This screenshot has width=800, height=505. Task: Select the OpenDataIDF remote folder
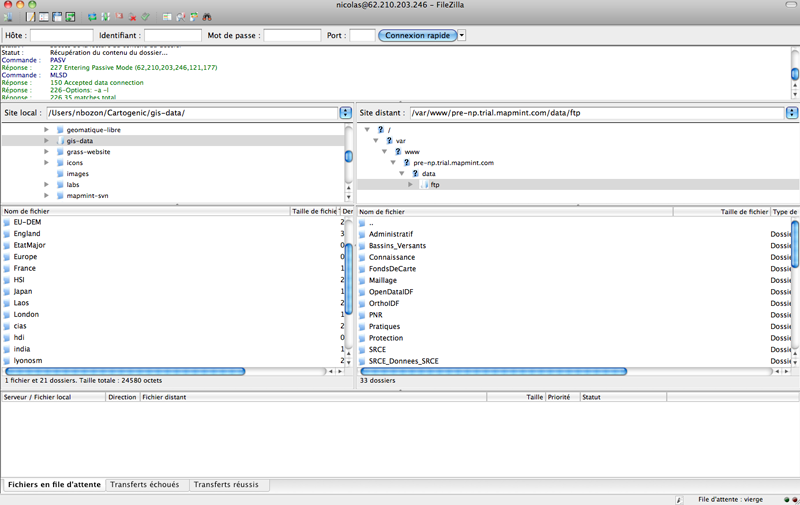pyautogui.click(x=391, y=292)
